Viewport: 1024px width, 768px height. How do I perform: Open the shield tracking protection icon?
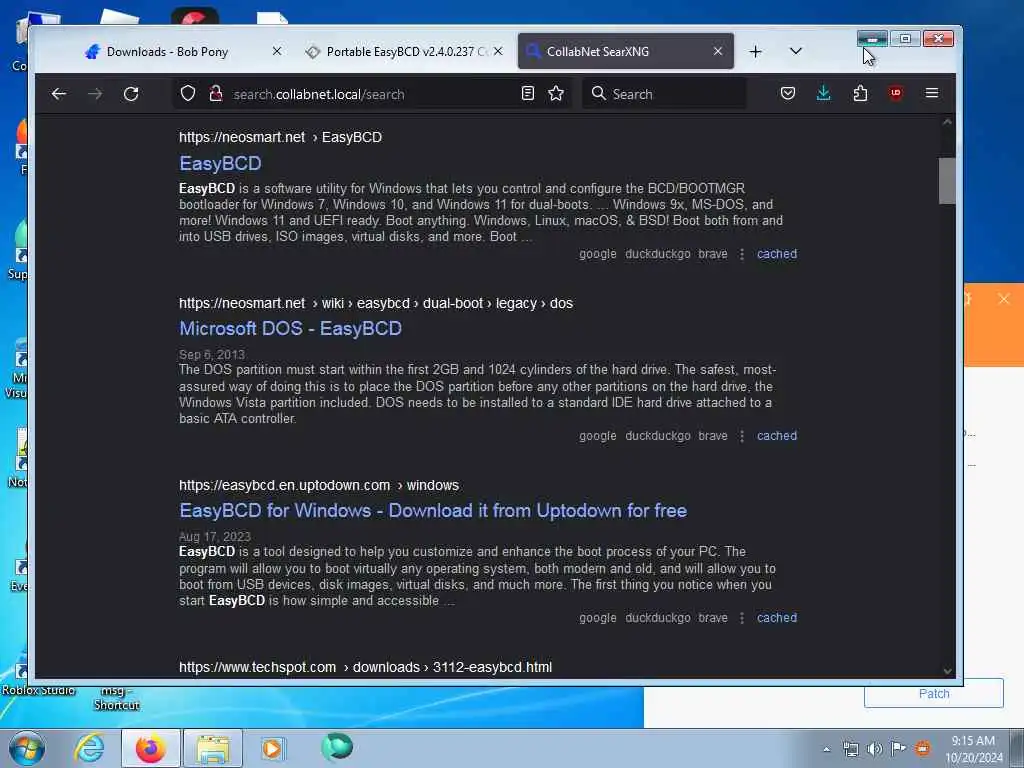point(188,93)
